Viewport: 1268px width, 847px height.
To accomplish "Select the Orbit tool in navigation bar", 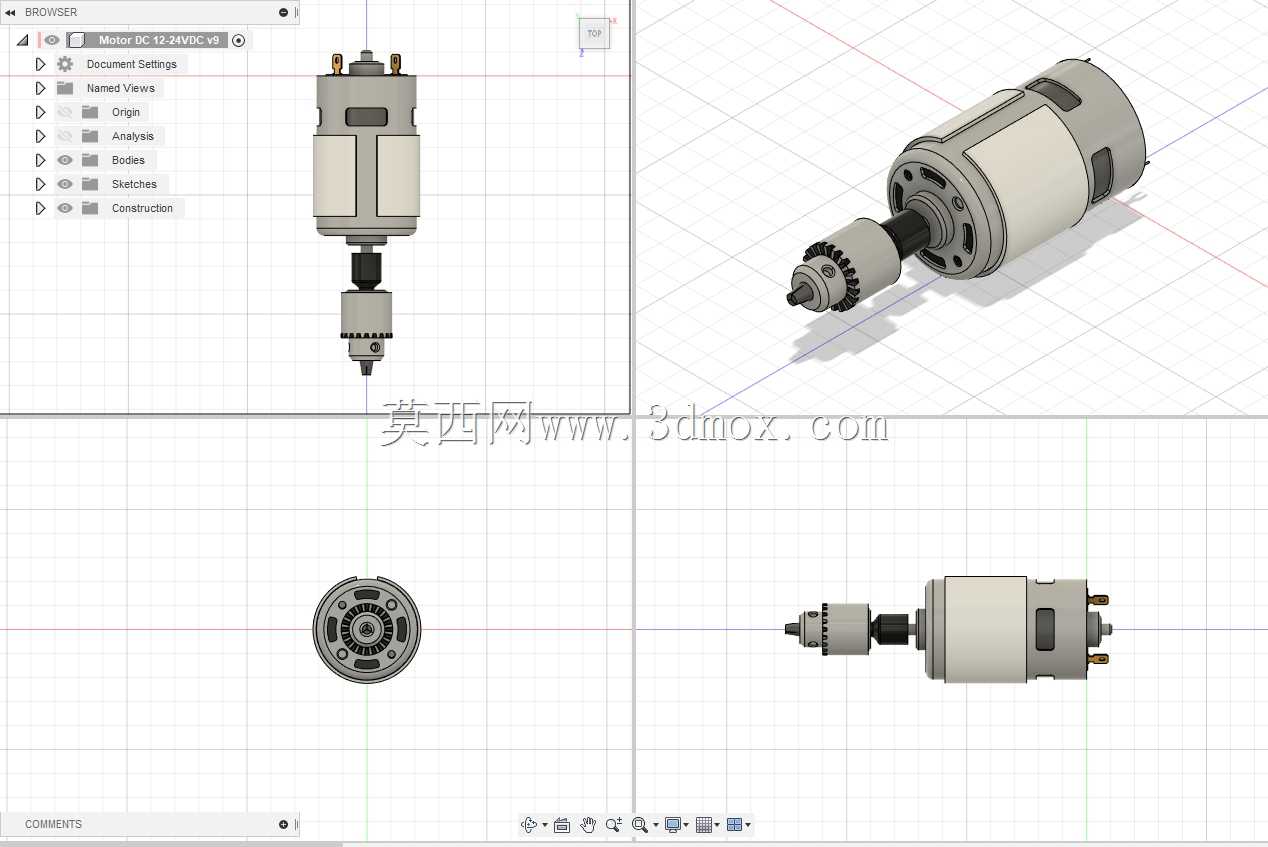I will tap(529, 825).
